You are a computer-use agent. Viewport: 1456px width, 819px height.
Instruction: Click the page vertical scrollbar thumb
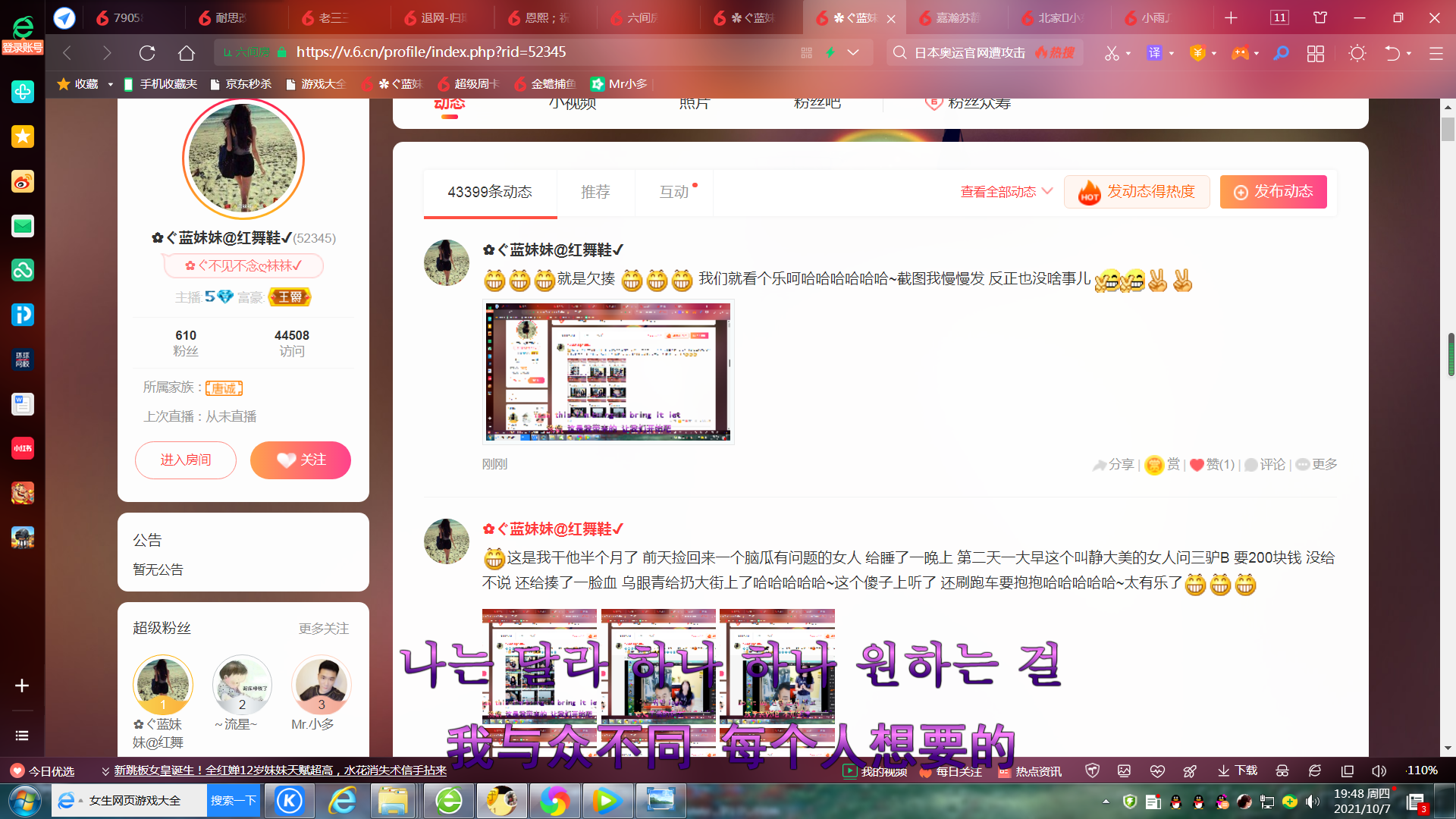(x=1448, y=130)
